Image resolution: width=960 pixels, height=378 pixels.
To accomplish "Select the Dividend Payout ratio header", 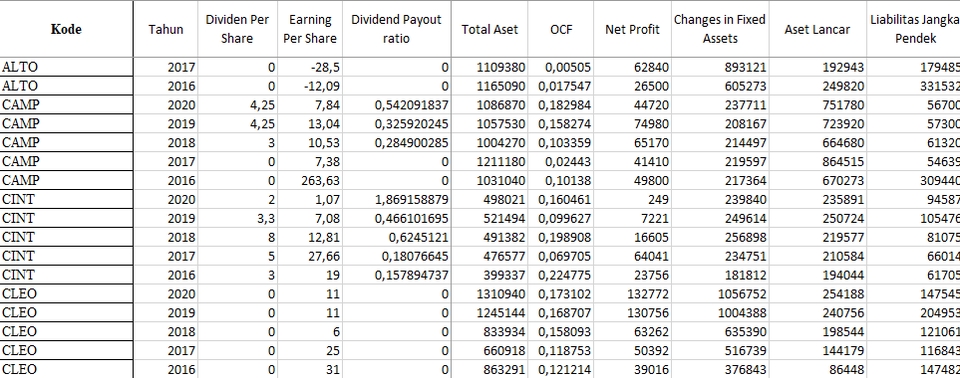I will click(396, 29).
